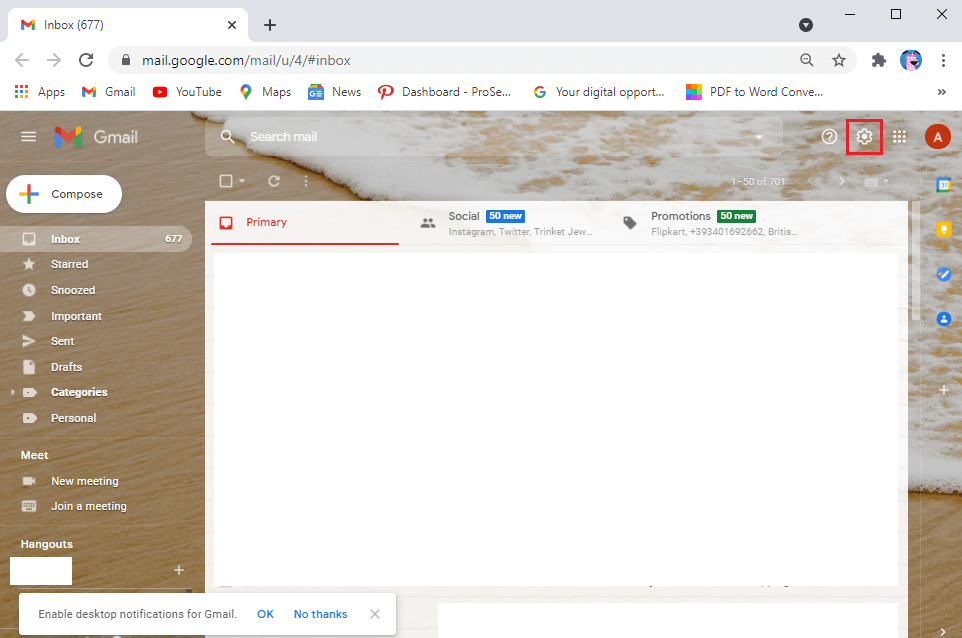Switch to Promotions inbox tab

click(710, 223)
